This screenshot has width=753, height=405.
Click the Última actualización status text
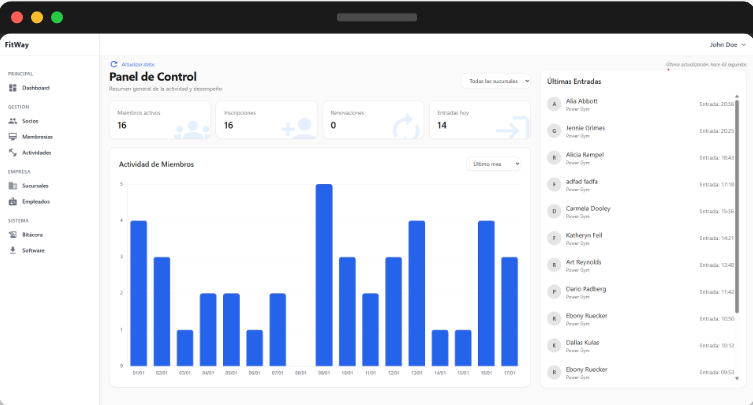point(706,64)
